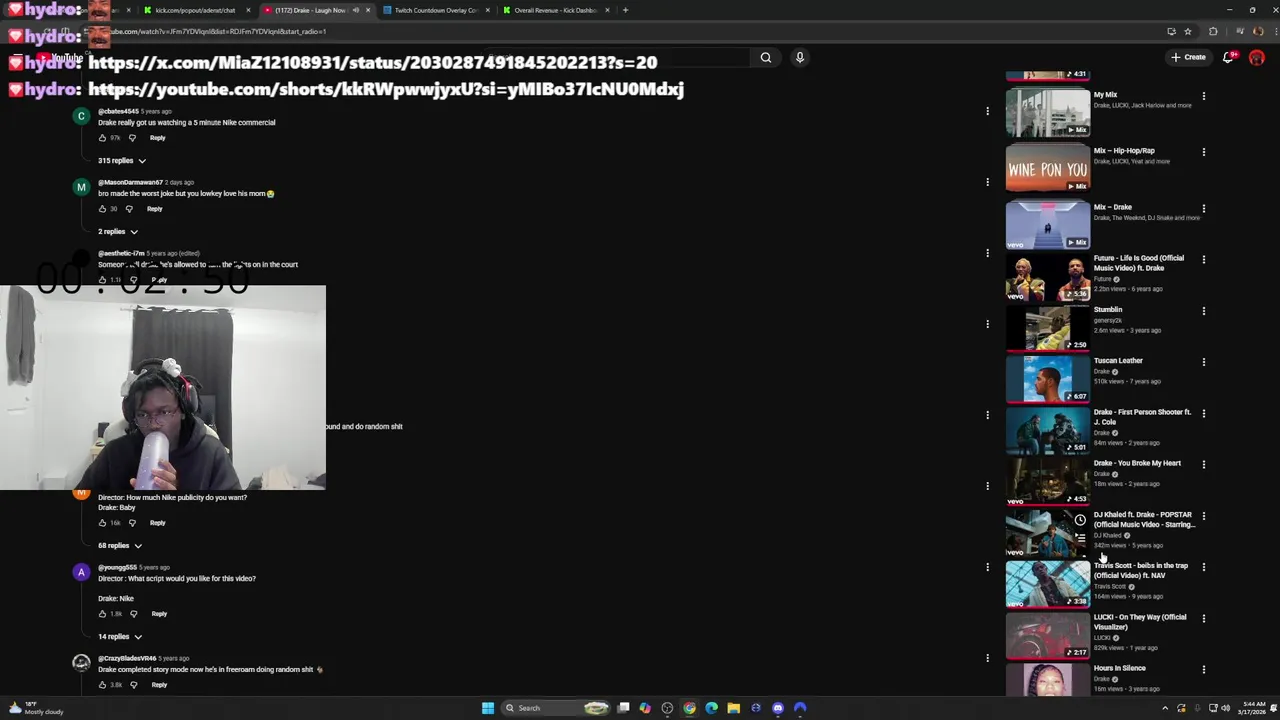Open the more options menu for Mix – Hip-Hop/Rap

coord(1204,153)
